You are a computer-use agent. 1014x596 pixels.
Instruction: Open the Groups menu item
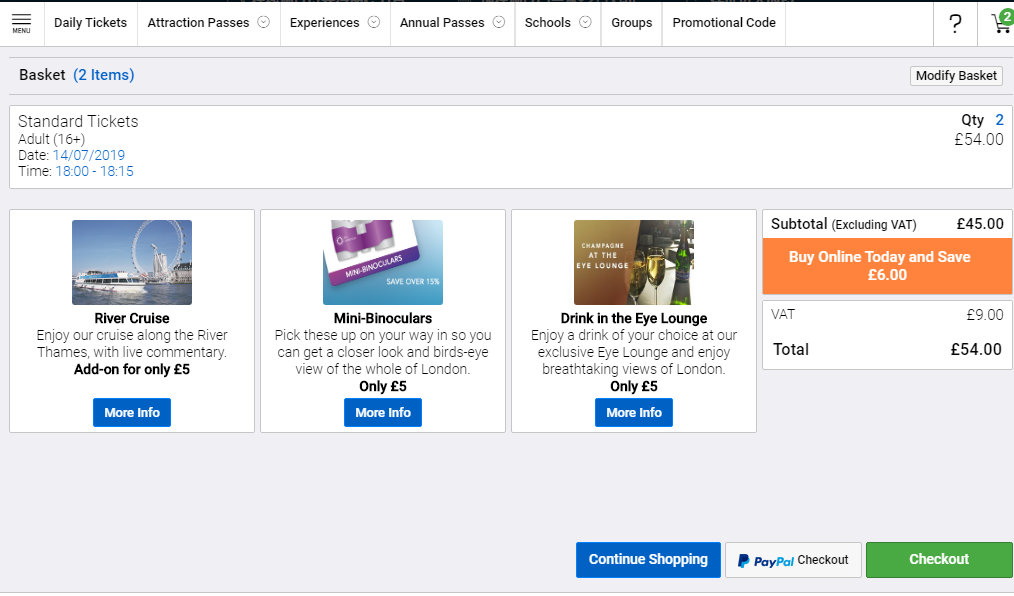click(x=631, y=23)
